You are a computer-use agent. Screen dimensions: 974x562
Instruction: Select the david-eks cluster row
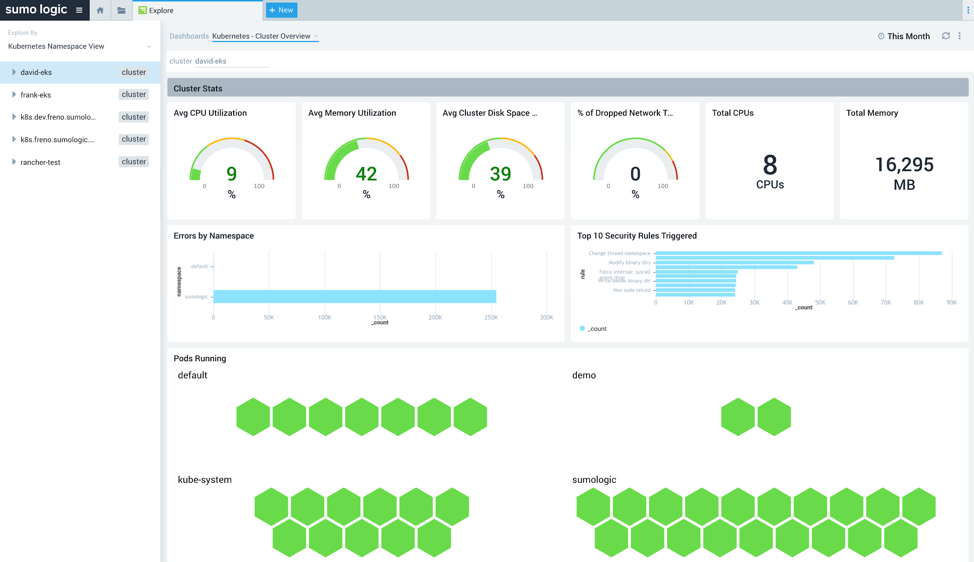[80, 72]
